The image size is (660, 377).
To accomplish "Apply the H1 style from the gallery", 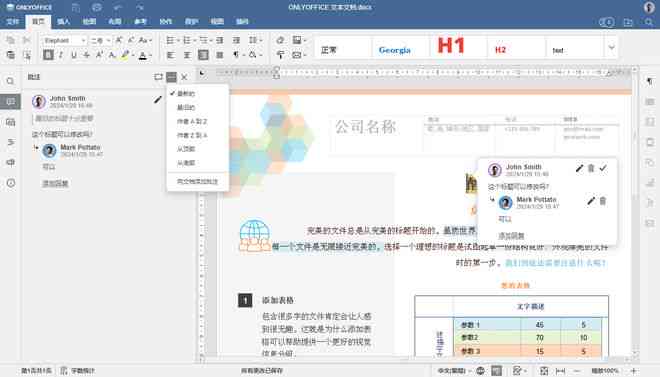I will click(x=458, y=47).
